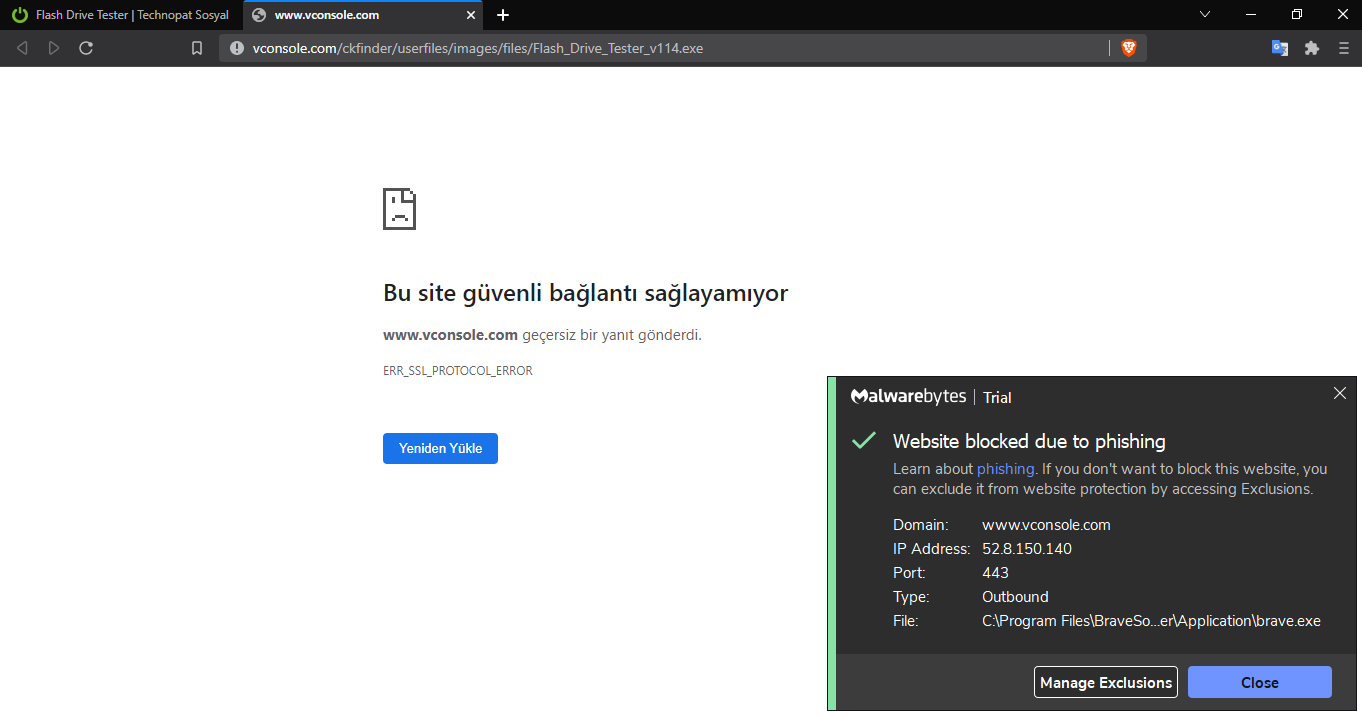Switch to the Flash Drive Tester Technopat tab
This screenshot has width=1362, height=716.
click(x=121, y=15)
